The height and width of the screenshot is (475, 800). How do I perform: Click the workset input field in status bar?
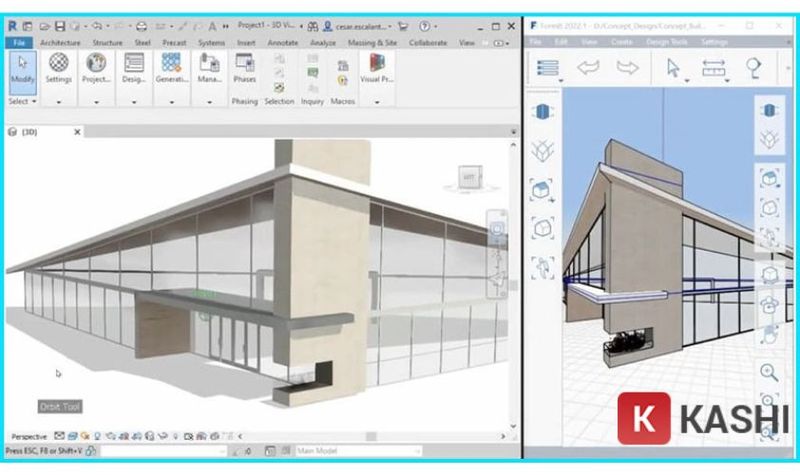pyautogui.click(x=163, y=451)
